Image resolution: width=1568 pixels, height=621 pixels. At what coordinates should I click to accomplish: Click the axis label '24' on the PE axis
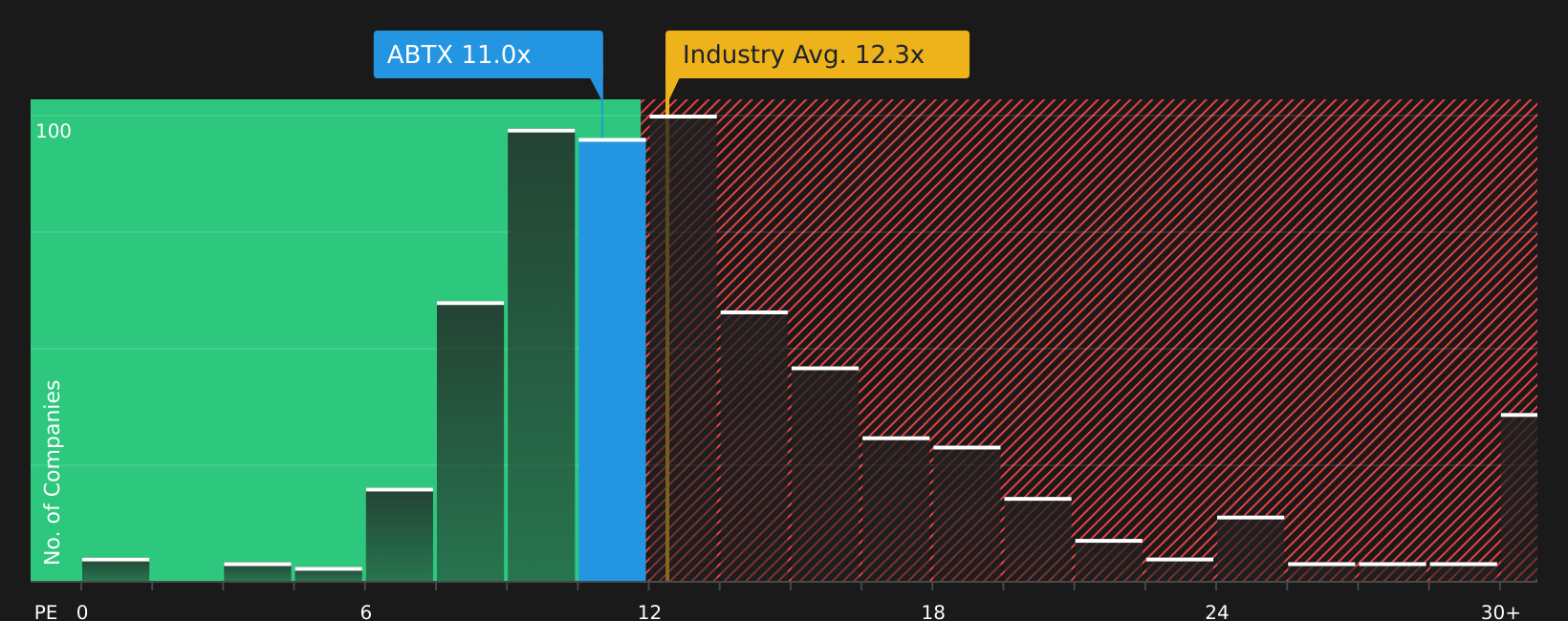pos(1216,612)
